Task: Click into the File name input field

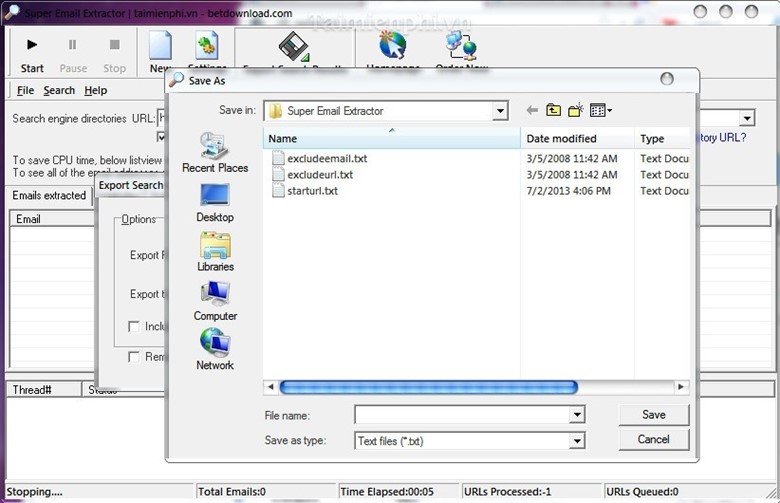Action: pyautogui.click(x=462, y=414)
